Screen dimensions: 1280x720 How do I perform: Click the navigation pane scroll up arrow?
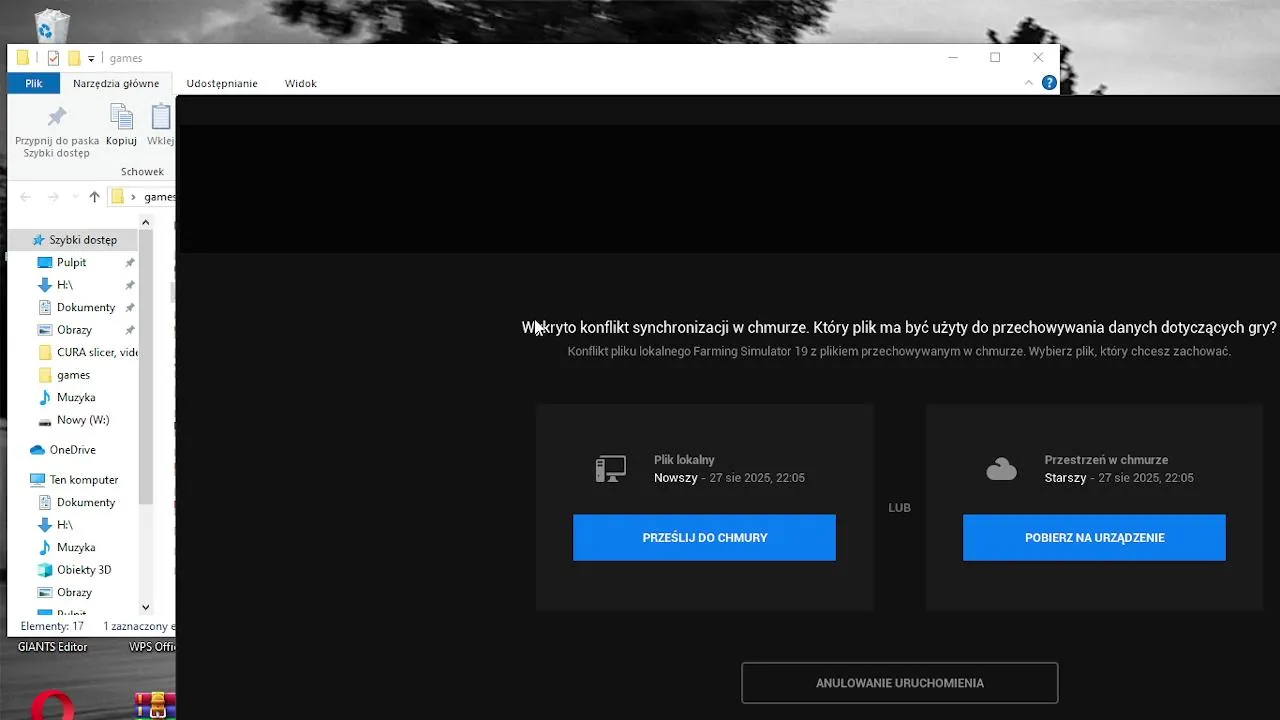coord(145,222)
